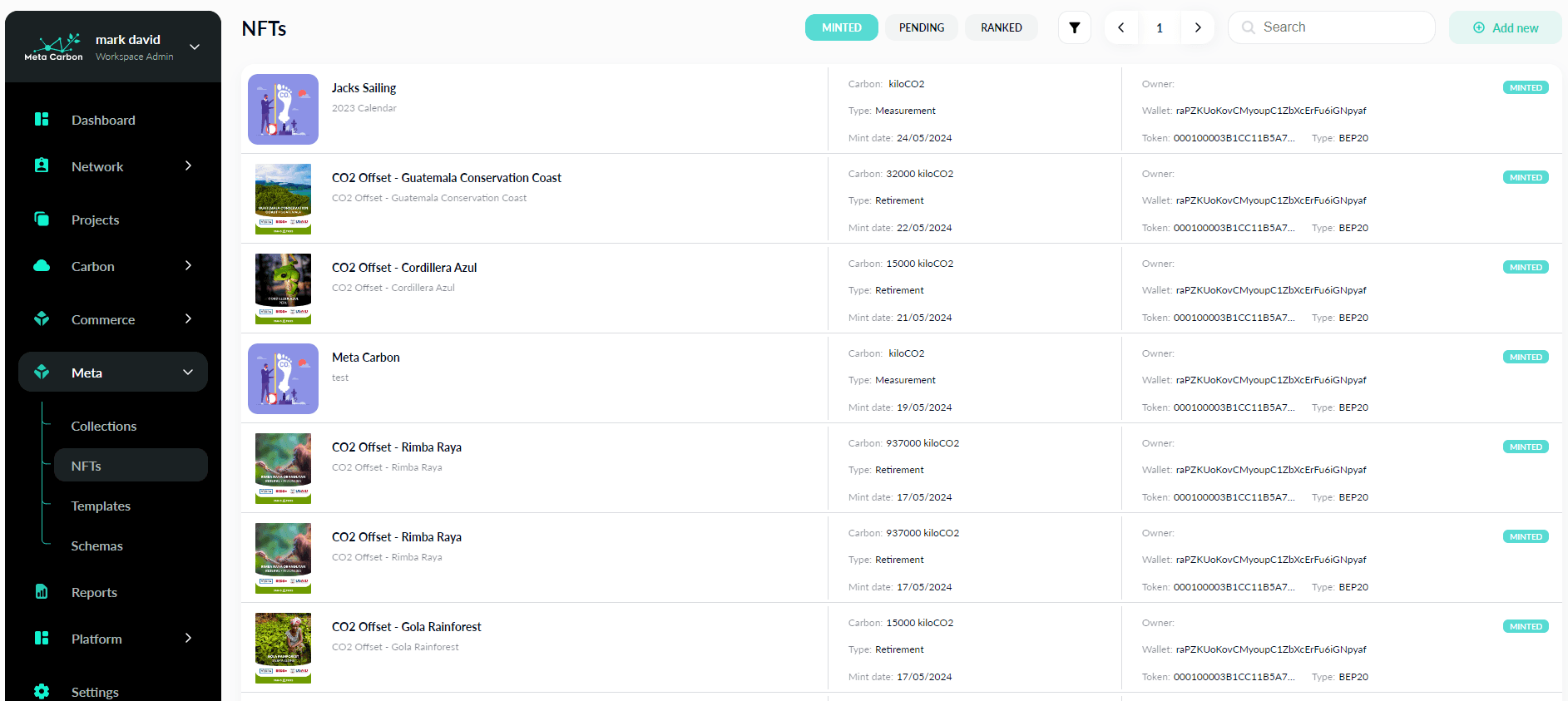Switch to RANKED NFTs filter
Screen dimensions: 1568x701
[x=1001, y=27]
